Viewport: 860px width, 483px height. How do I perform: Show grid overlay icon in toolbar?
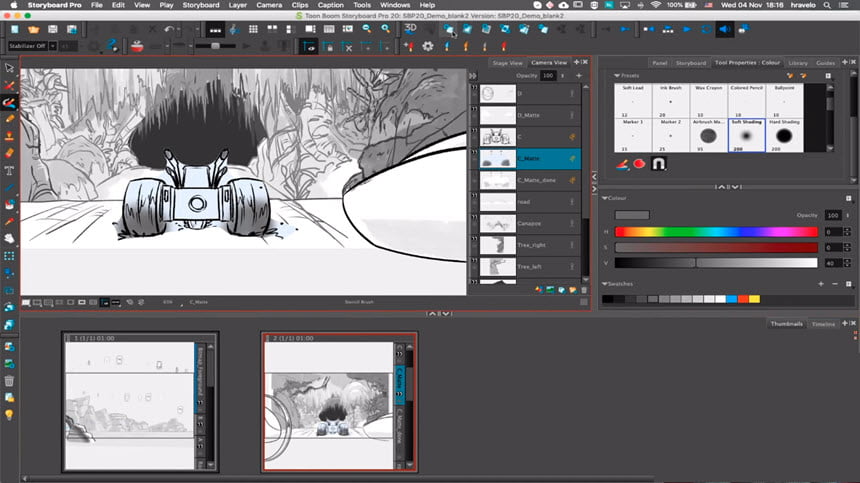[x=253, y=29]
